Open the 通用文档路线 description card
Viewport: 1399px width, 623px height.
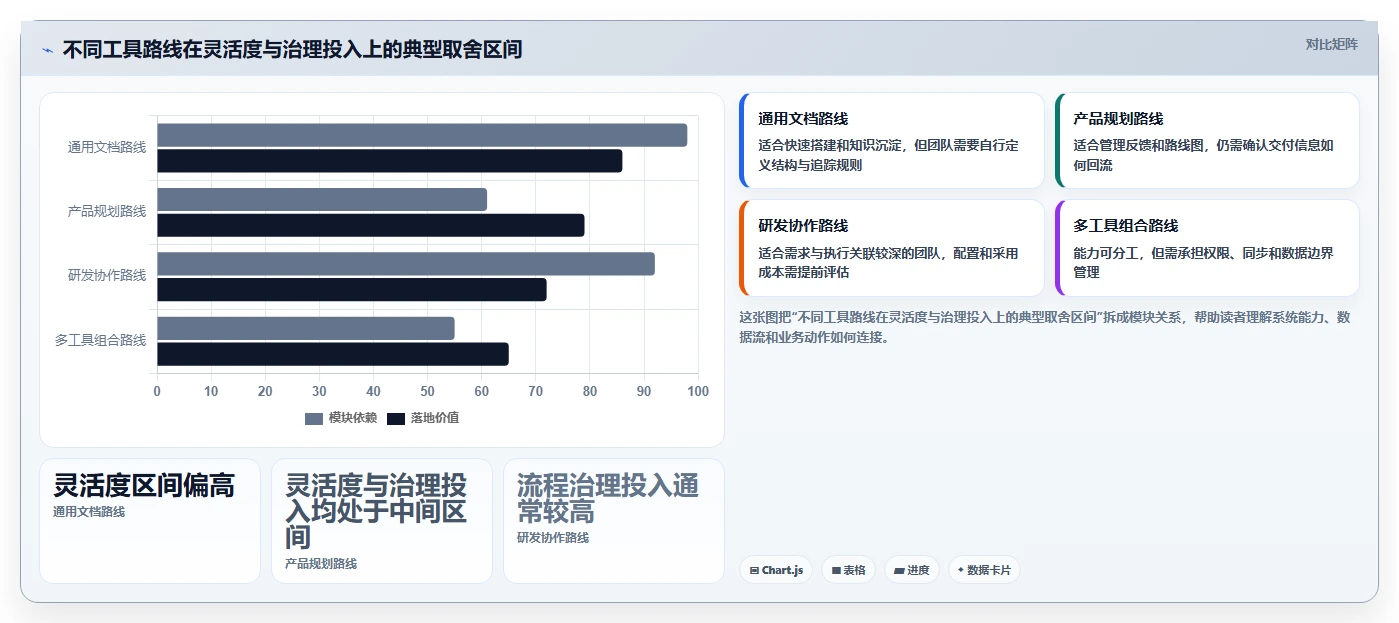891,141
